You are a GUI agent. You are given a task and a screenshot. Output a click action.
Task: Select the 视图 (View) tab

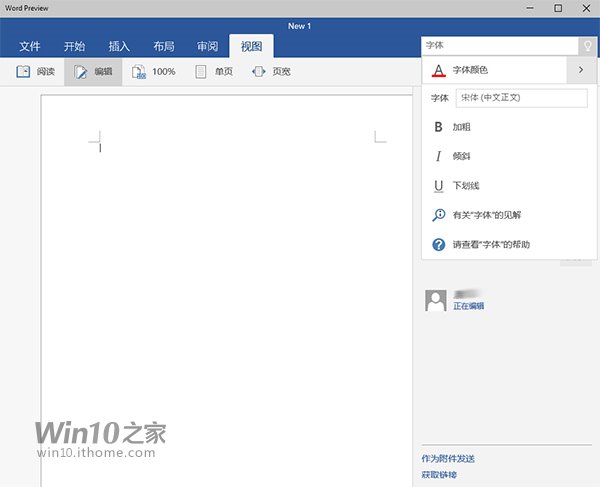[251, 46]
